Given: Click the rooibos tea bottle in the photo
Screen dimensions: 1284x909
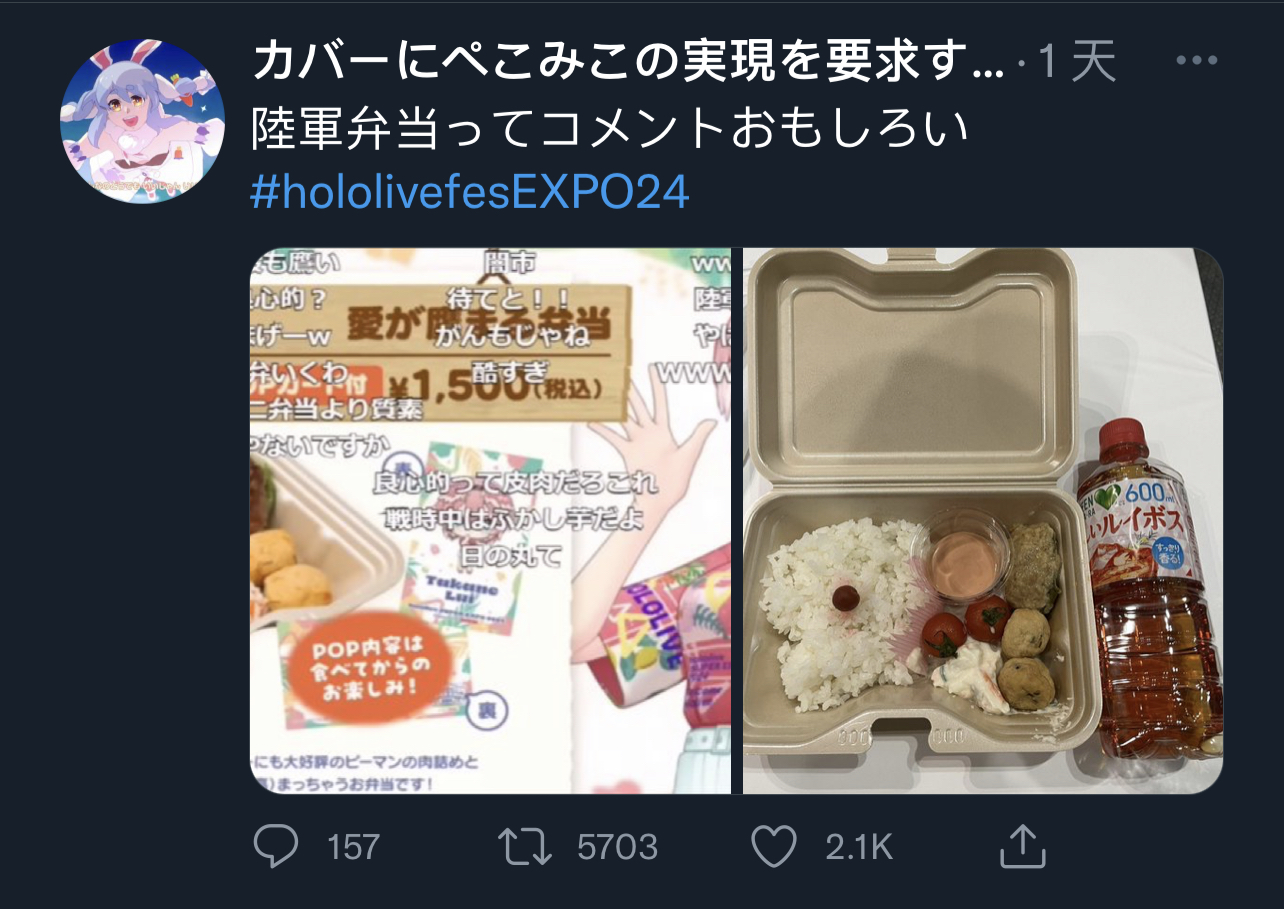Looking at the screenshot, I should [1159, 590].
